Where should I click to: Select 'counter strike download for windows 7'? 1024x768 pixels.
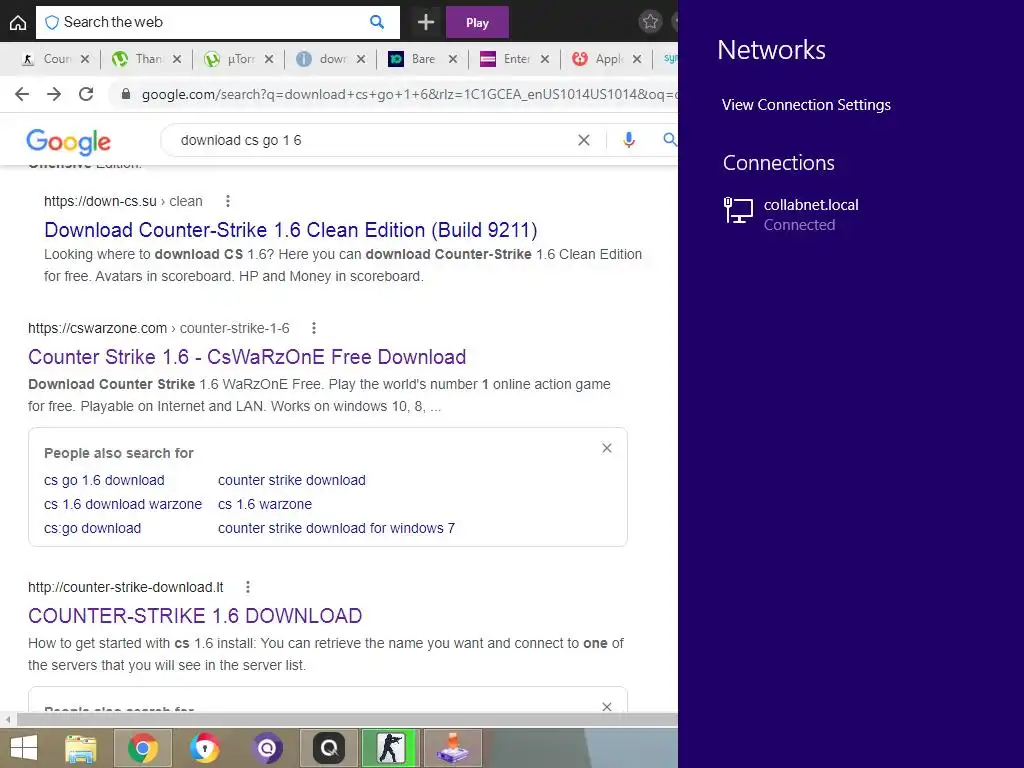336,528
